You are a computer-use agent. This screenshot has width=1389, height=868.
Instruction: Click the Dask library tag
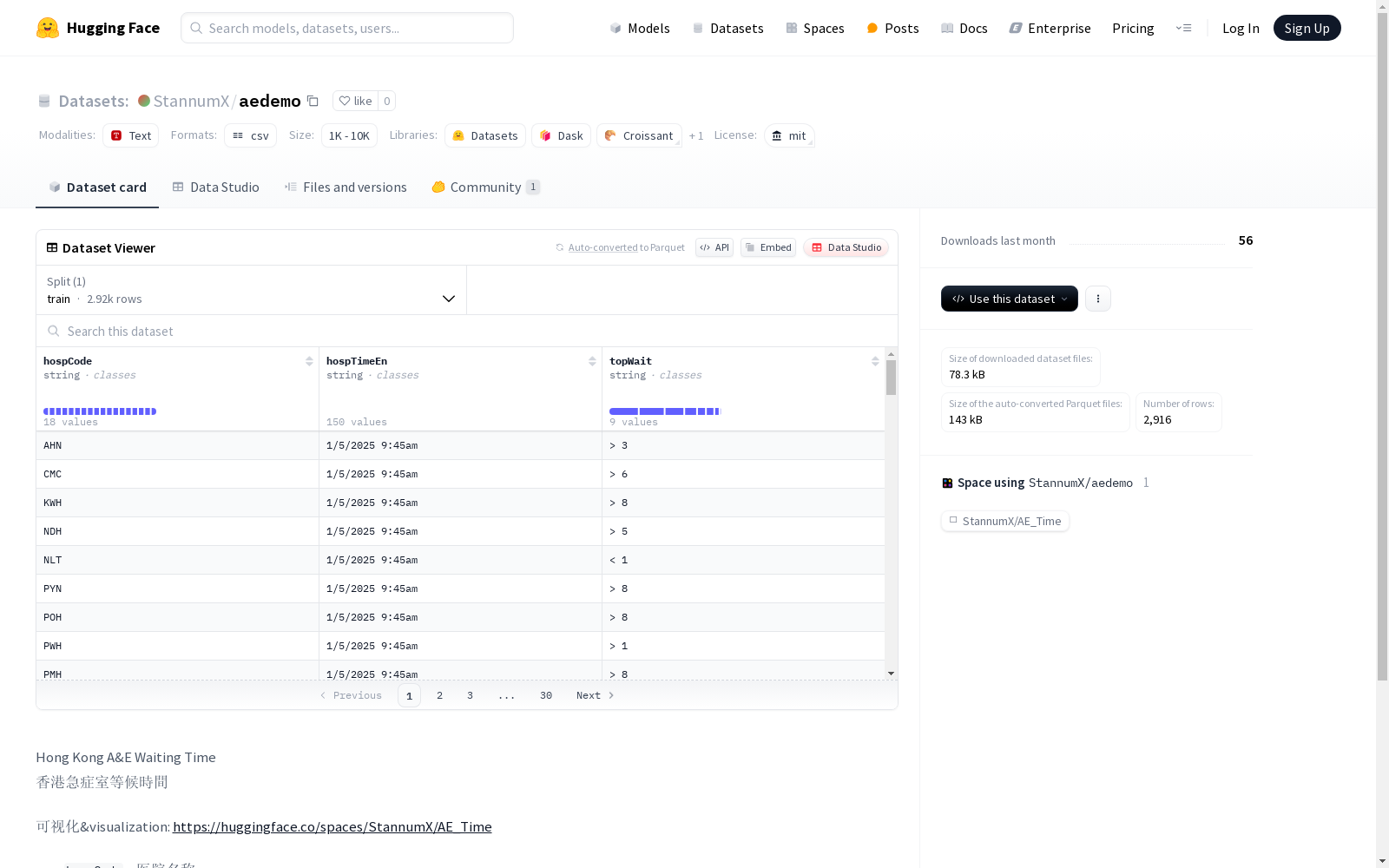pos(562,135)
